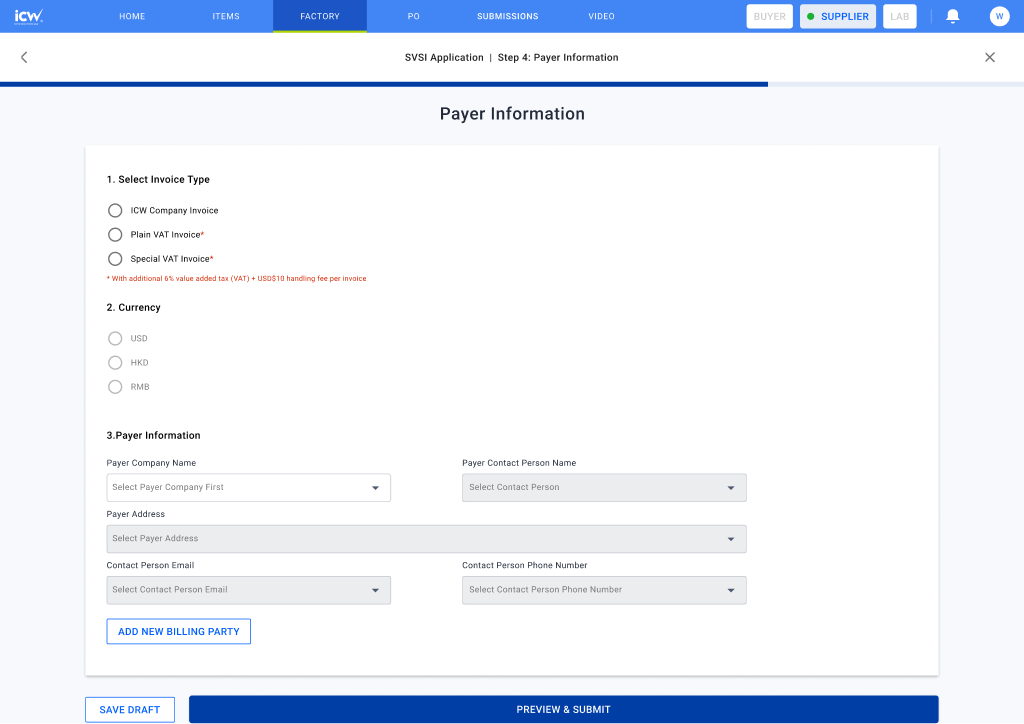Screen dimensions: 1024x724
Task: Click the '1. Select Invoice Type' heading
Action: click(x=158, y=180)
